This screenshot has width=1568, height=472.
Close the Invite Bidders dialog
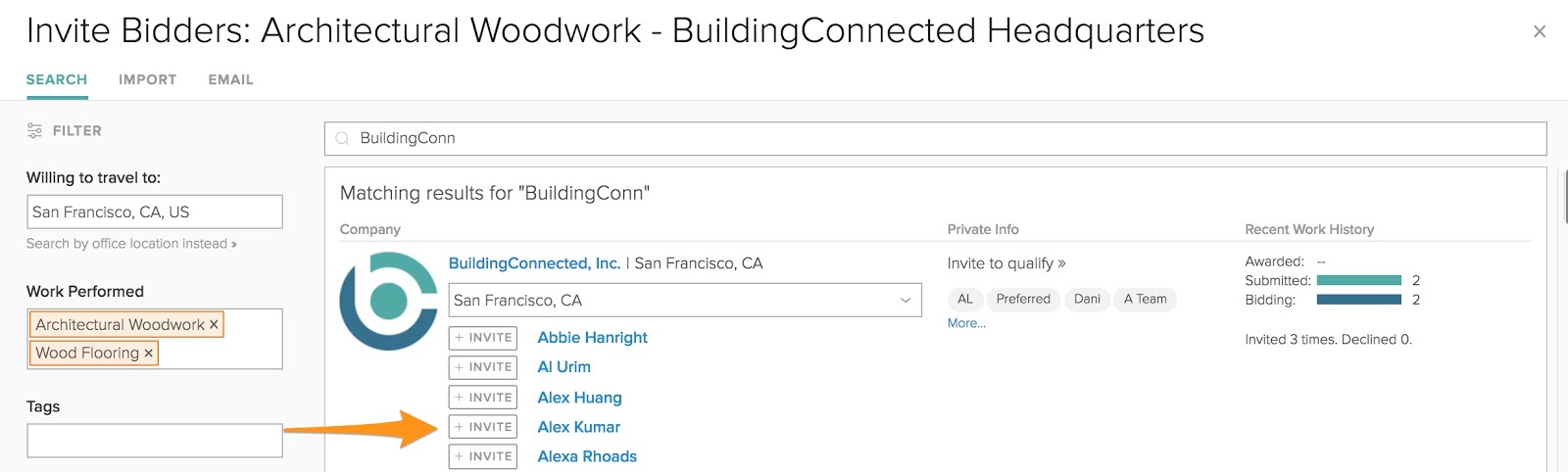pyautogui.click(x=1539, y=31)
